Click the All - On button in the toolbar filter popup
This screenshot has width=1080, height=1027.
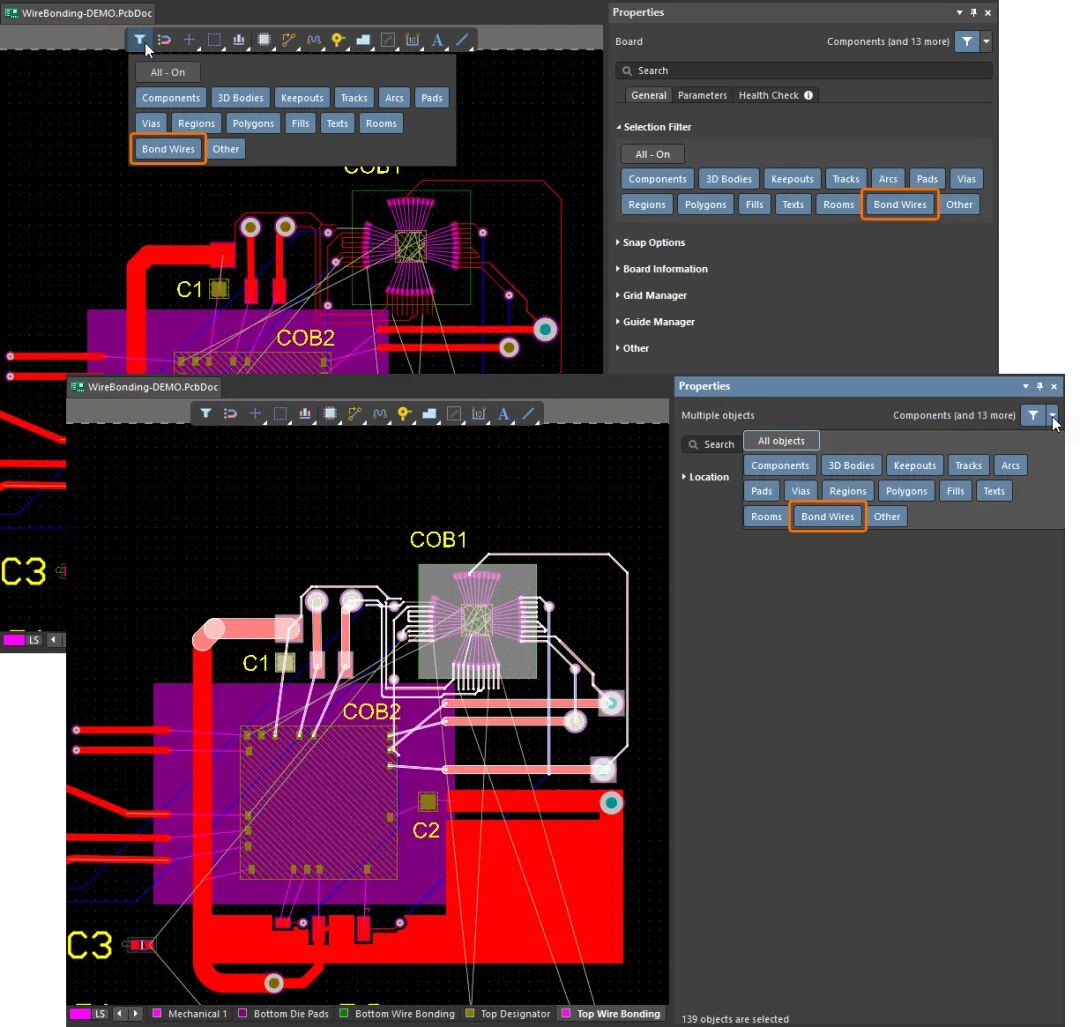168,72
